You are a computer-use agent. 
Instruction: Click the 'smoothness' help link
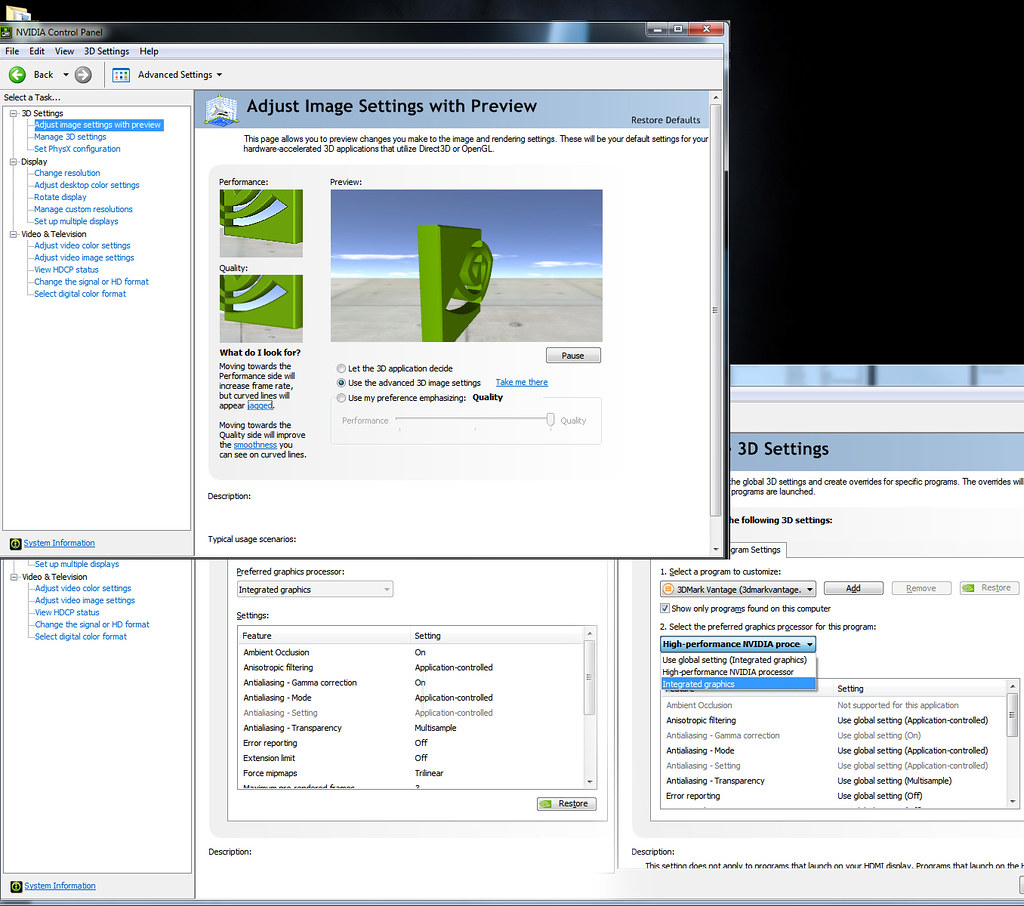[255, 445]
